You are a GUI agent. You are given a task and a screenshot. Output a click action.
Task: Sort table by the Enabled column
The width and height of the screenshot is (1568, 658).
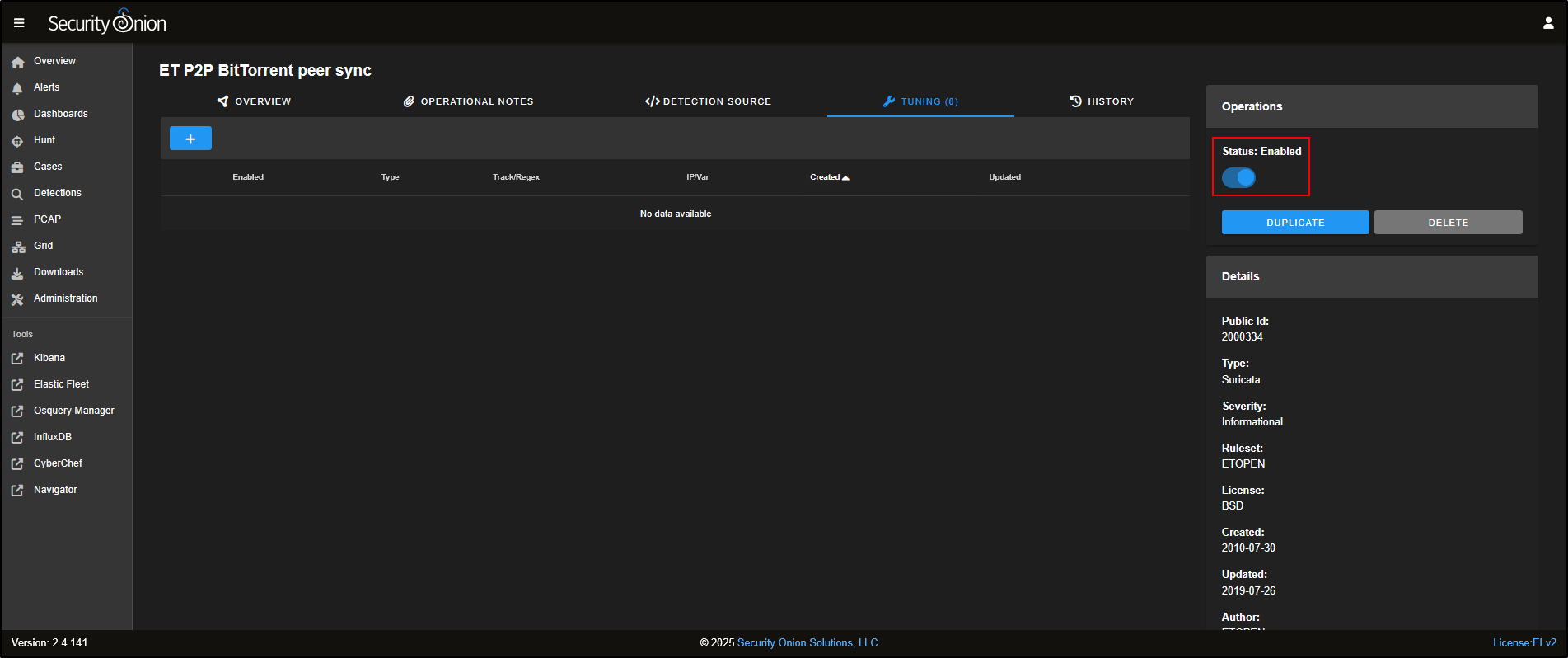(248, 177)
